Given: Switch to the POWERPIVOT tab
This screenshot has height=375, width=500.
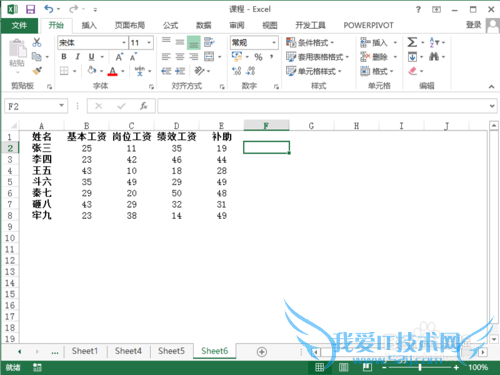Looking at the screenshot, I should [x=368, y=25].
